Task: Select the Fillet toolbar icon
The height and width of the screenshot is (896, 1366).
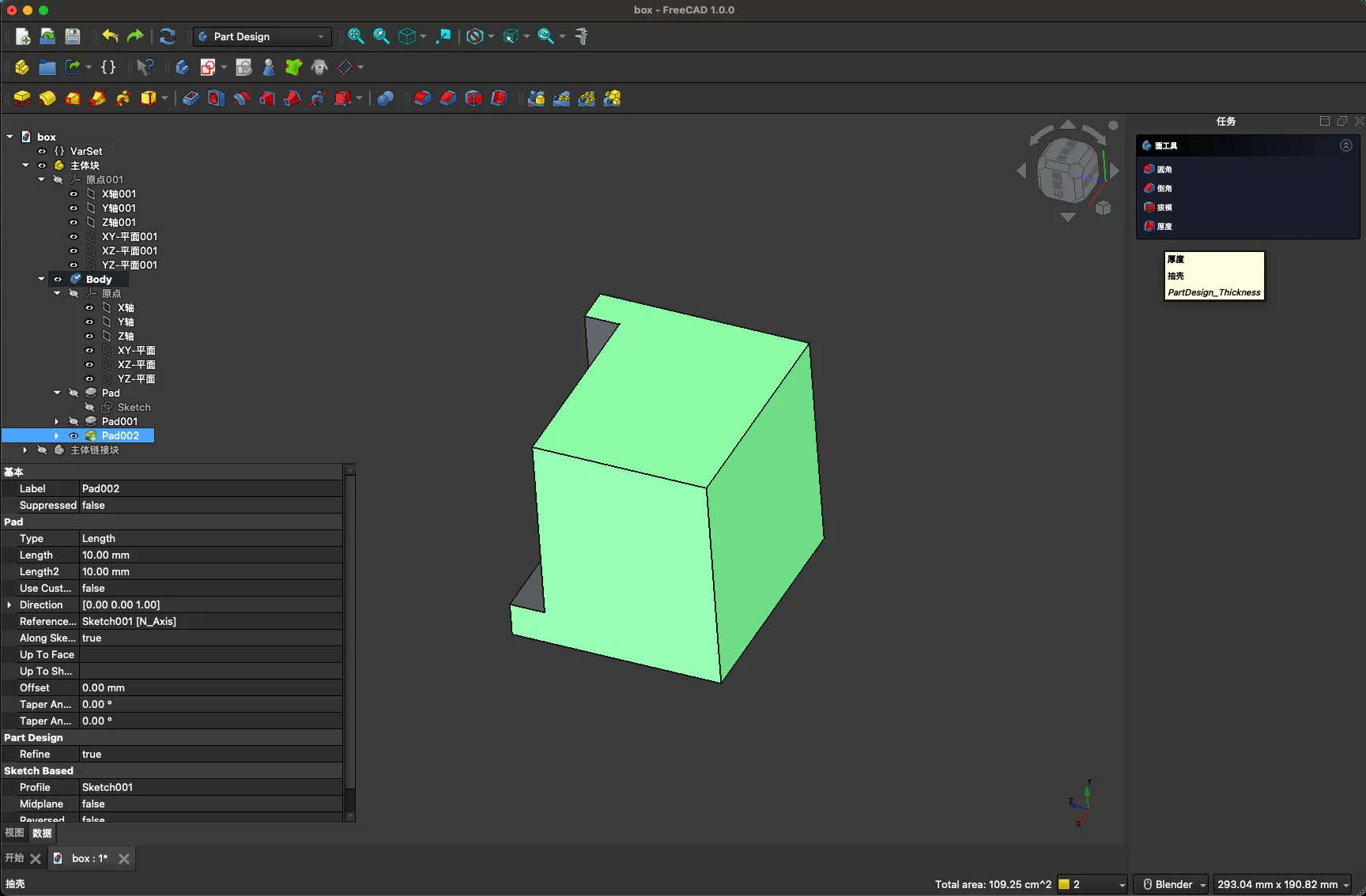Action: 423,99
